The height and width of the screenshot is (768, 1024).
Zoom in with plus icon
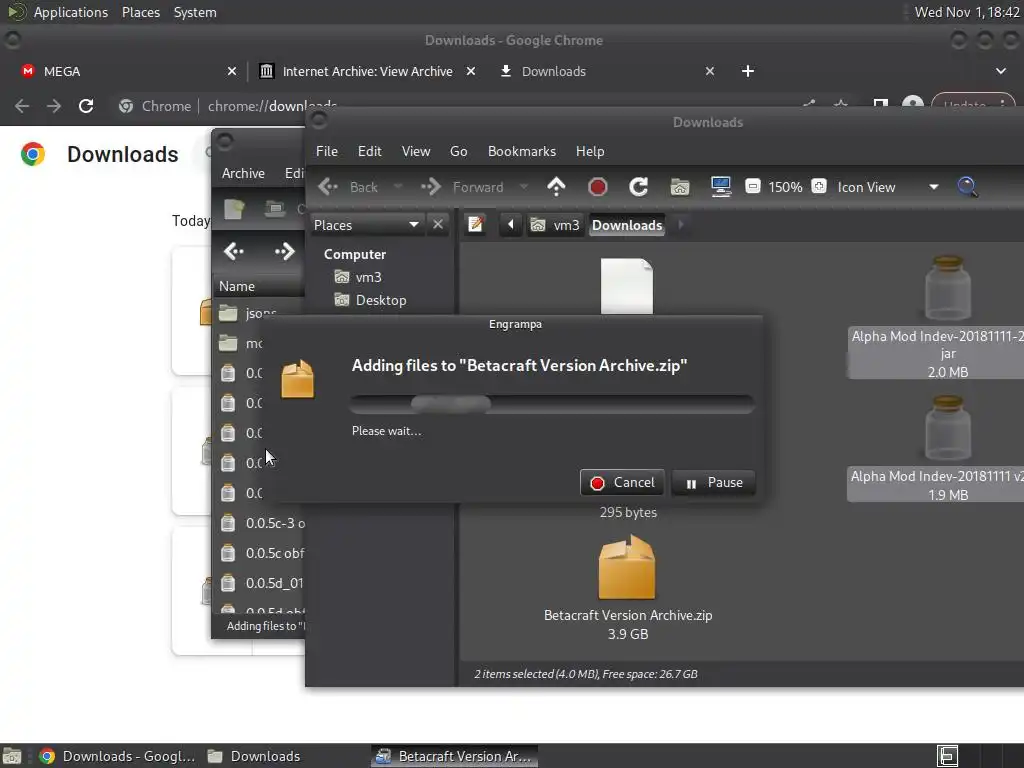tap(819, 187)
